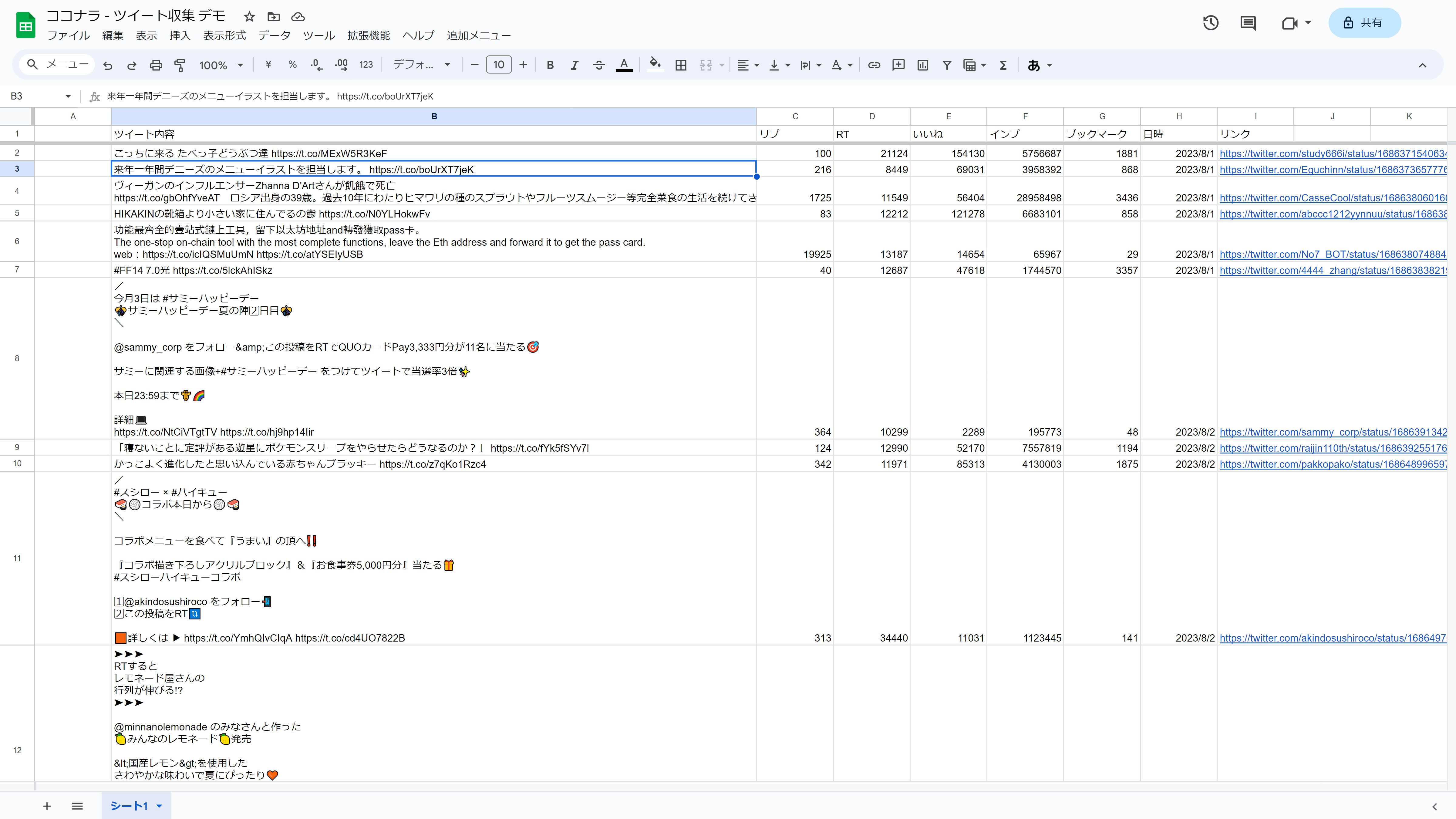
Task: Open シート1 tab options arrow
Action: click(x=159, y=806)
